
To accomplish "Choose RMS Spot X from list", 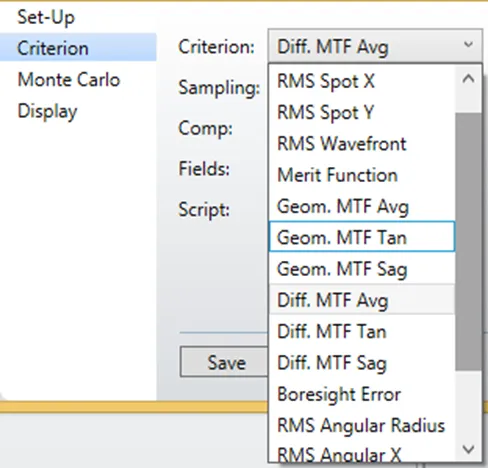I will tap(362, 81).
